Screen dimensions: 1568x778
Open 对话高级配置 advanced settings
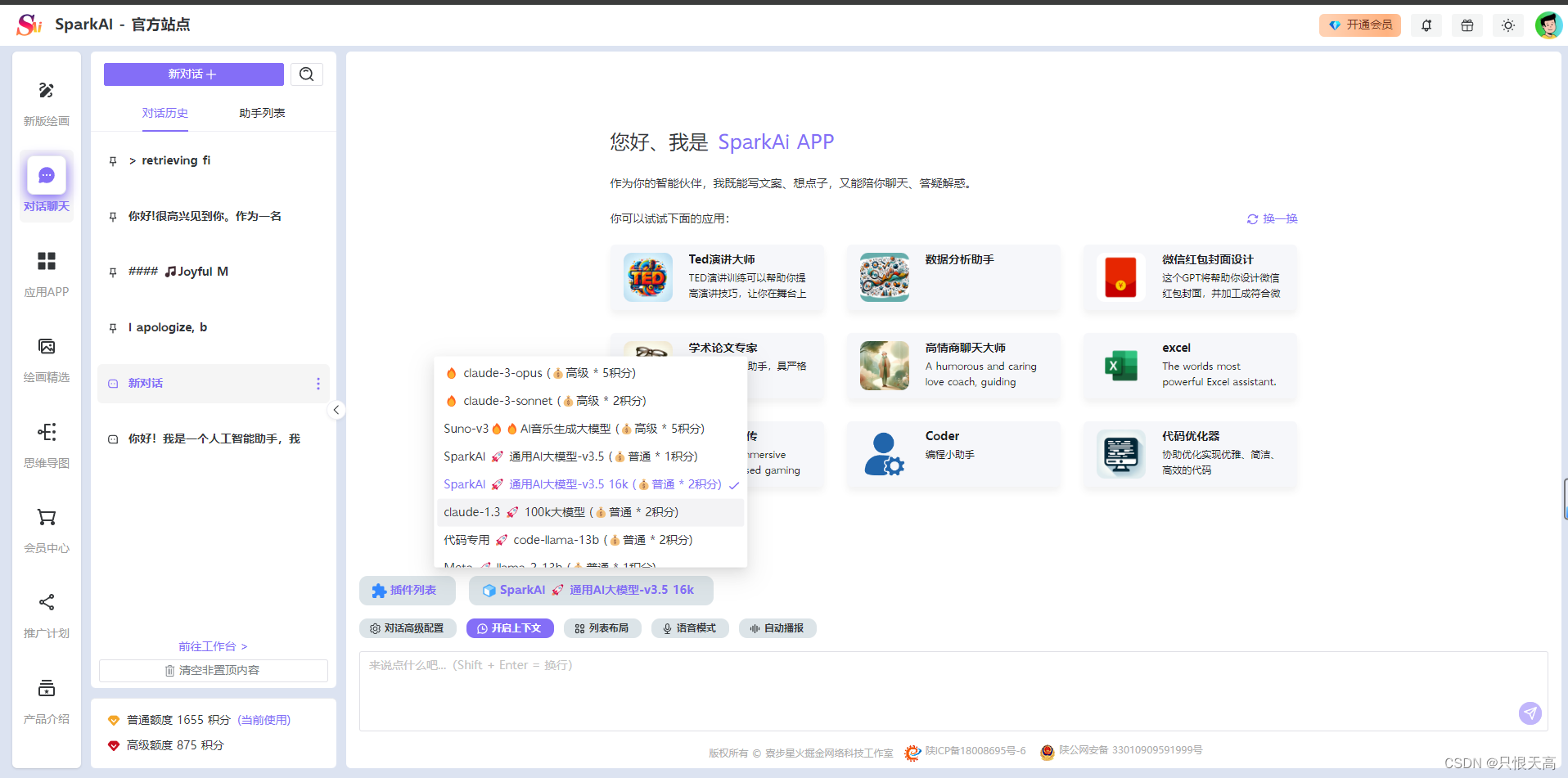pos(408,628)
